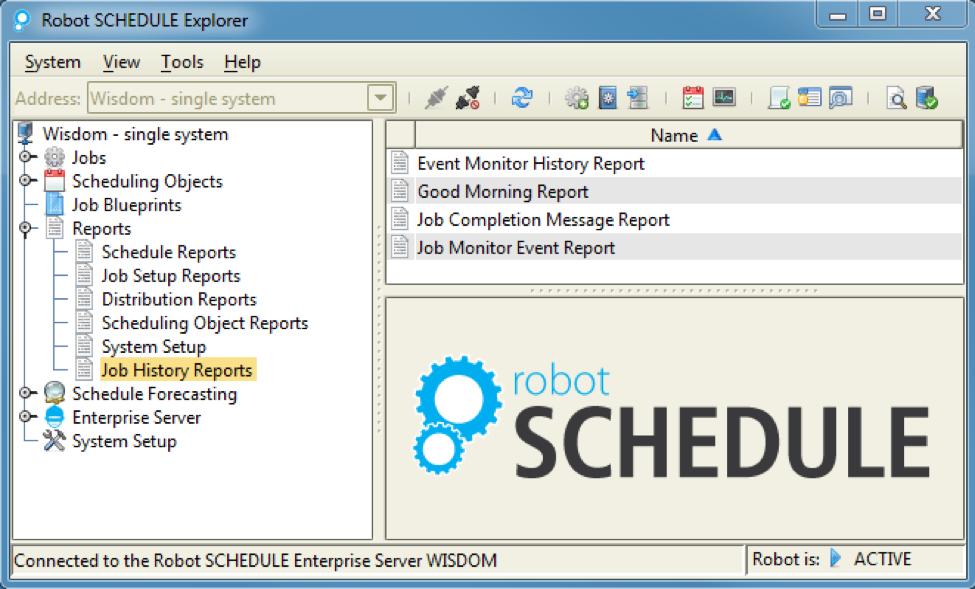
Task: Refresh the view with blue arrows icon
Action: point(522,98)
